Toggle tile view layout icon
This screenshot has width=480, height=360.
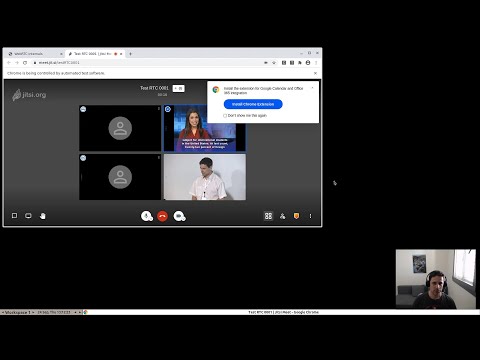268,216
